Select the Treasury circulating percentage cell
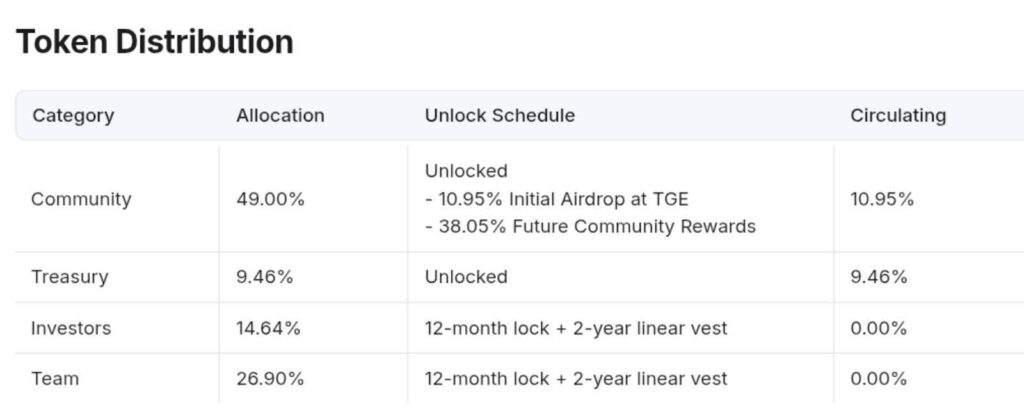The width and height of the screenshot is (1024, 415). (878, 277)
